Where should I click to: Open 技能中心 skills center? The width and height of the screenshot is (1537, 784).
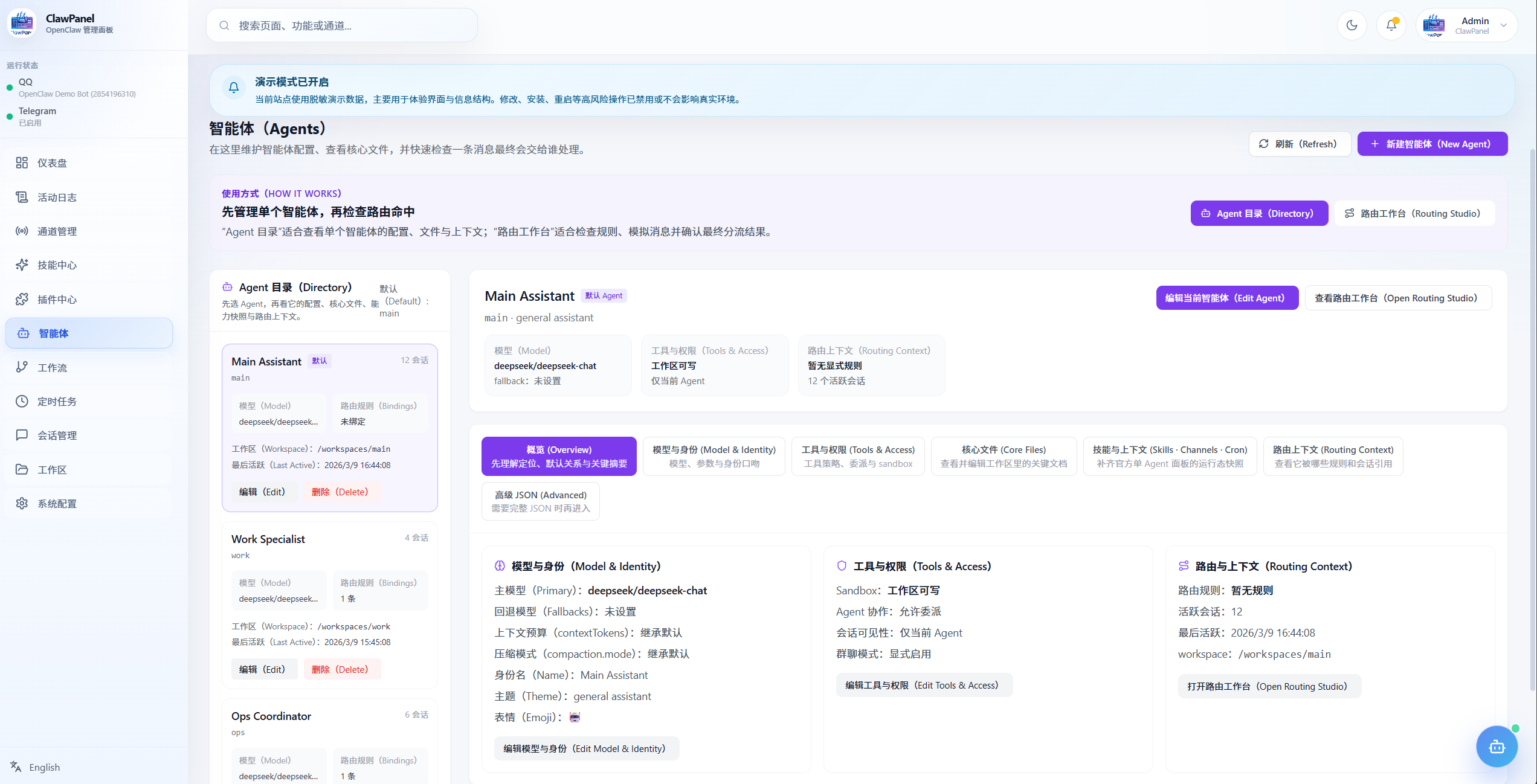coord(89,265)
